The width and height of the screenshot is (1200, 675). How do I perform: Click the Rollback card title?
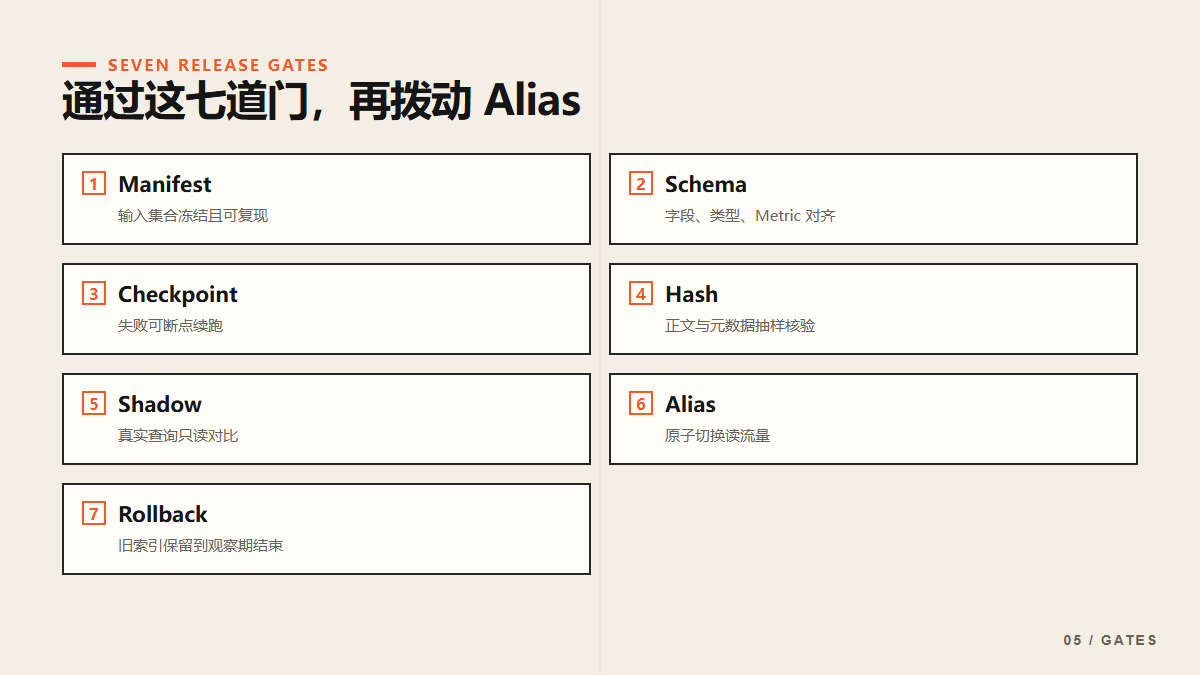(163, 514)
